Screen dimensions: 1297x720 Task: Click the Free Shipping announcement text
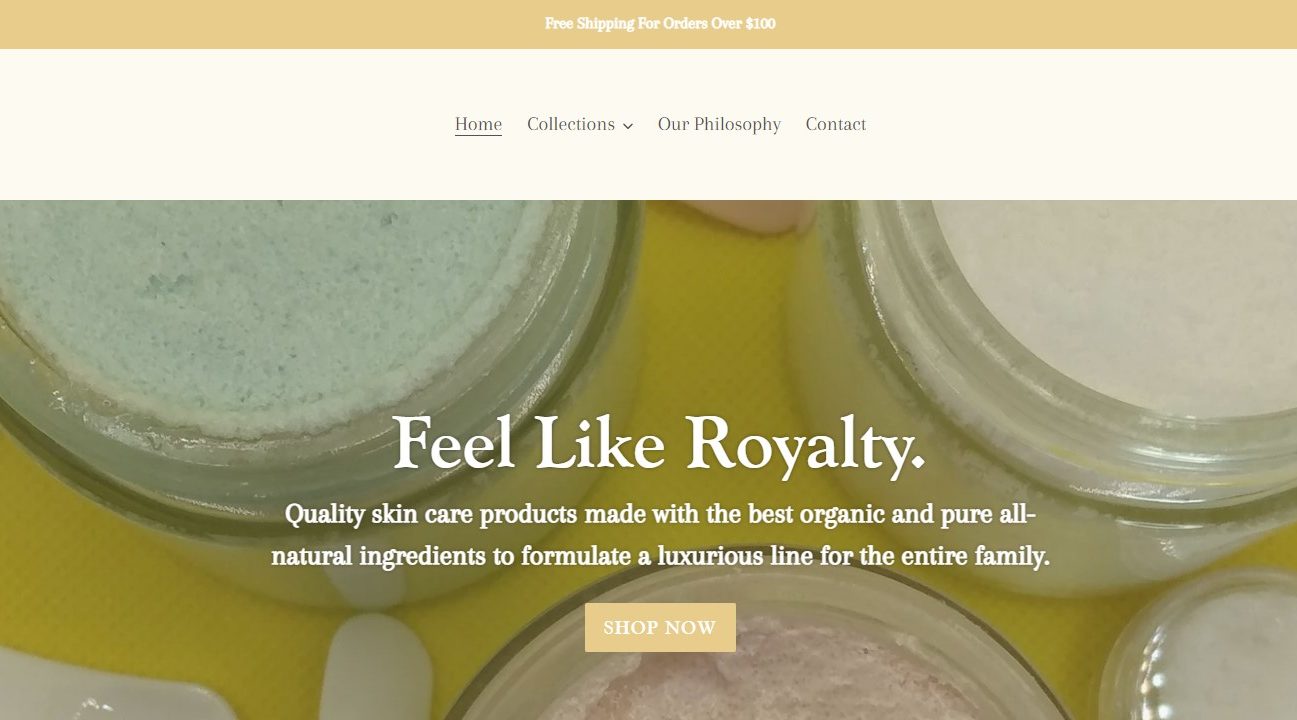point(660,23)
